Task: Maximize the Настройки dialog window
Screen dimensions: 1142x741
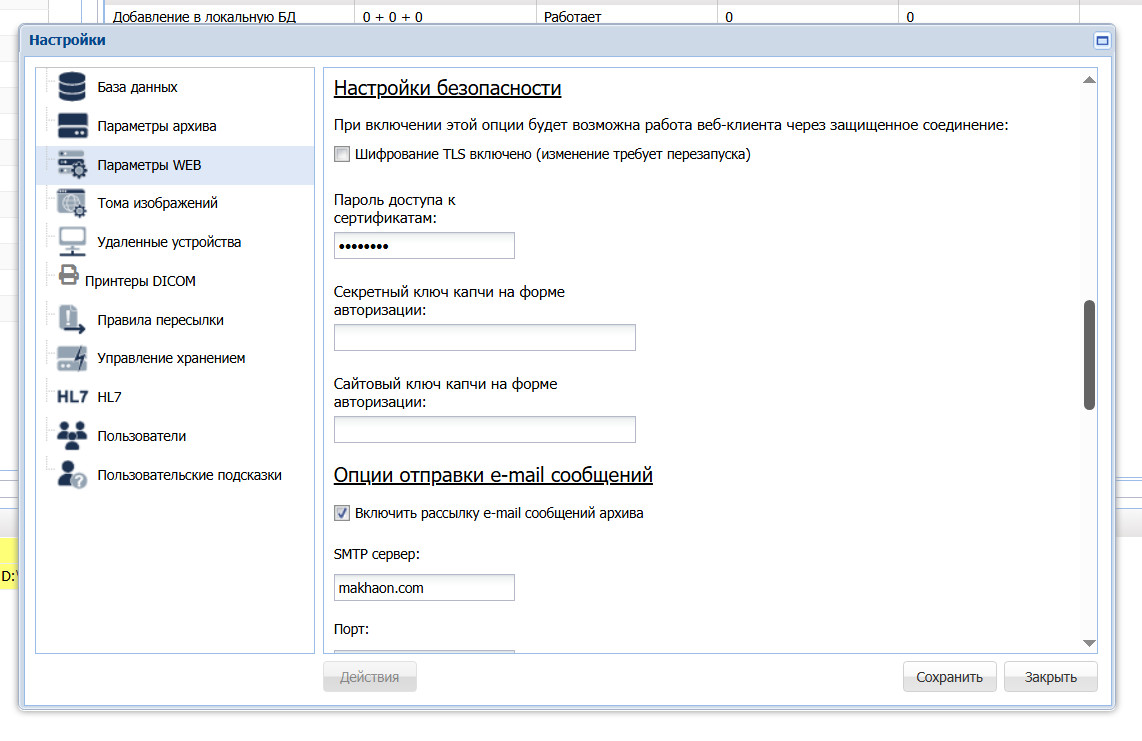Action: 1102,41
